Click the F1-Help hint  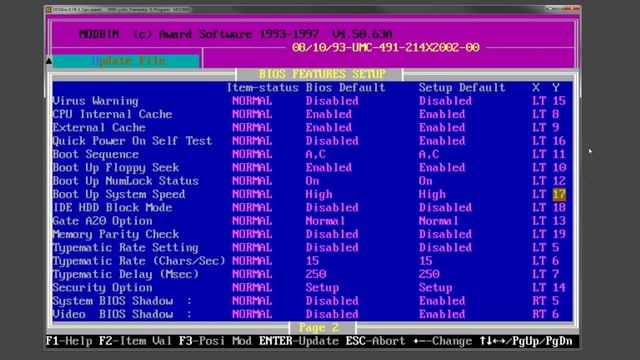coord(69,341)
